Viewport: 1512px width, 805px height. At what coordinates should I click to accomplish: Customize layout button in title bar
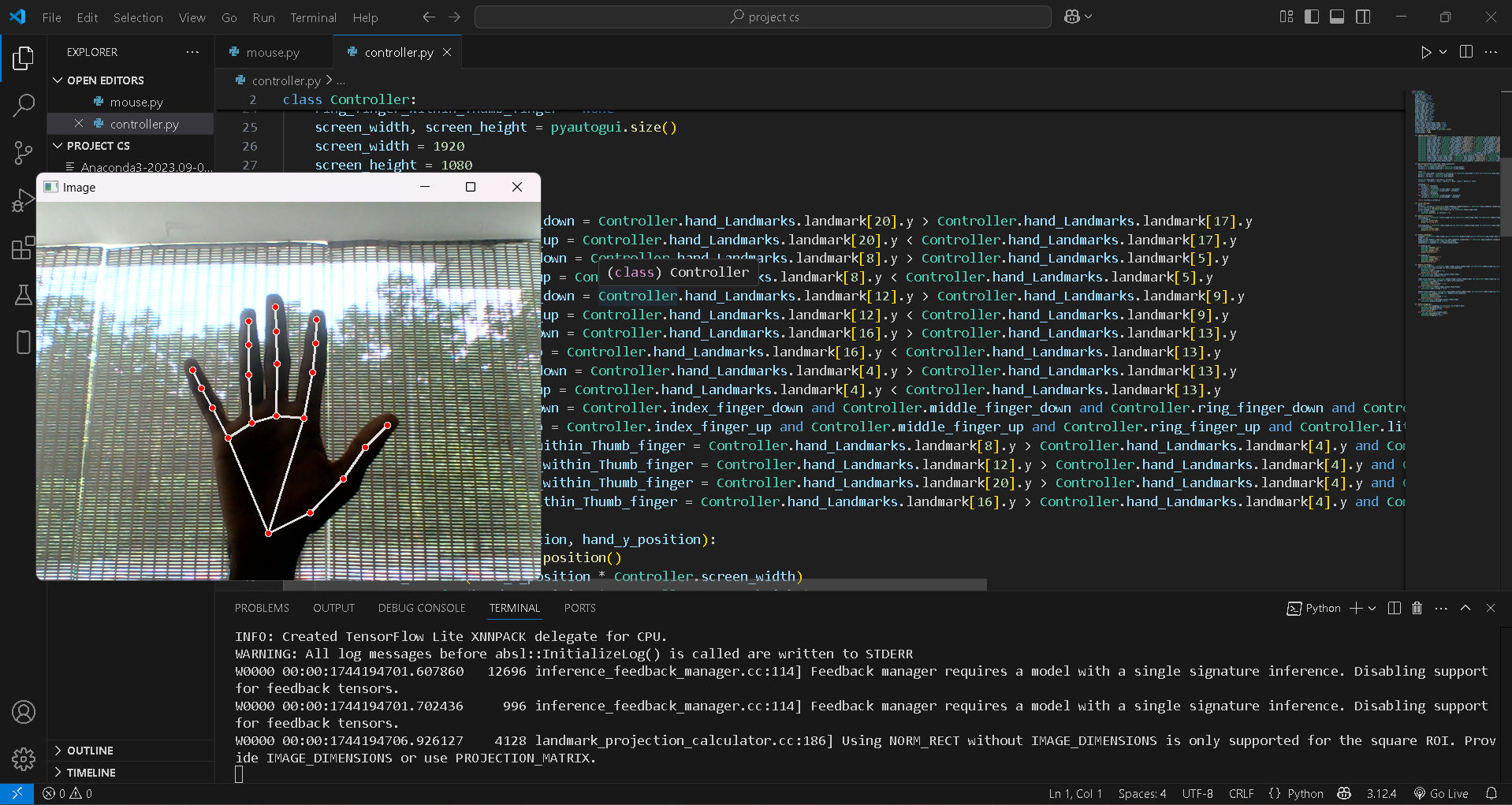[x=1287, y=17]
